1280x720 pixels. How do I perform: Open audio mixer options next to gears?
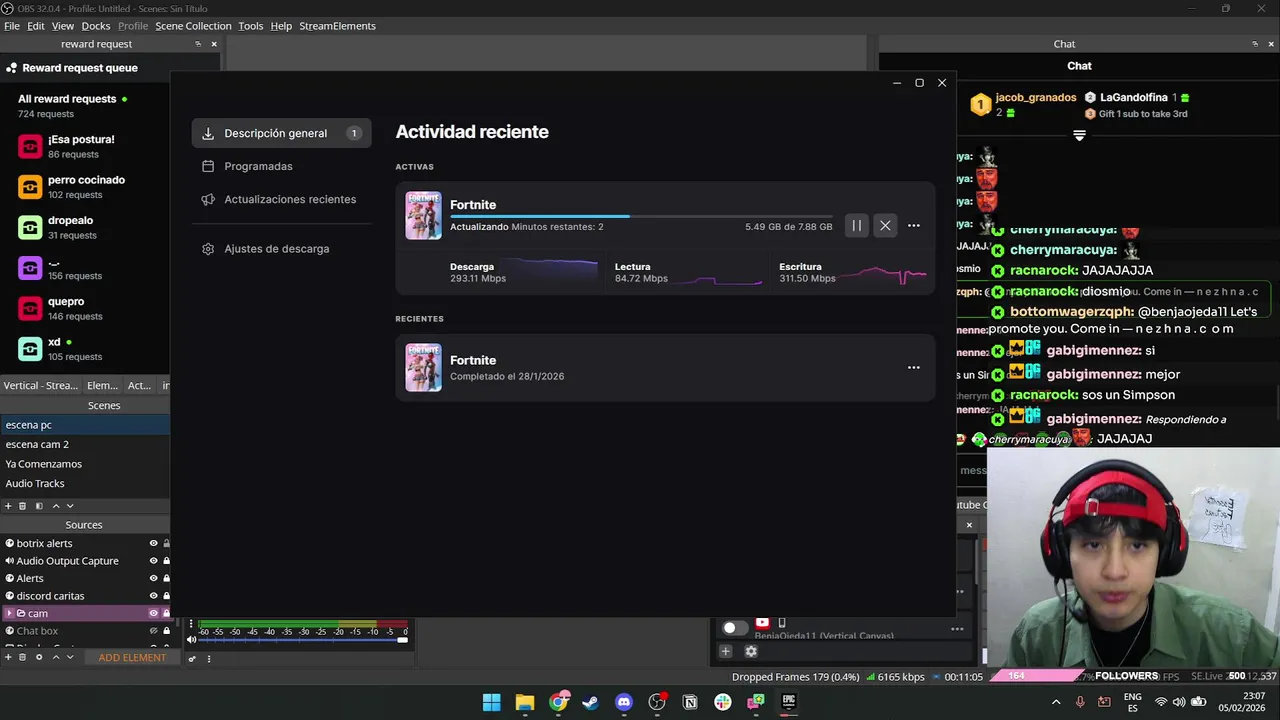point(209,658)
